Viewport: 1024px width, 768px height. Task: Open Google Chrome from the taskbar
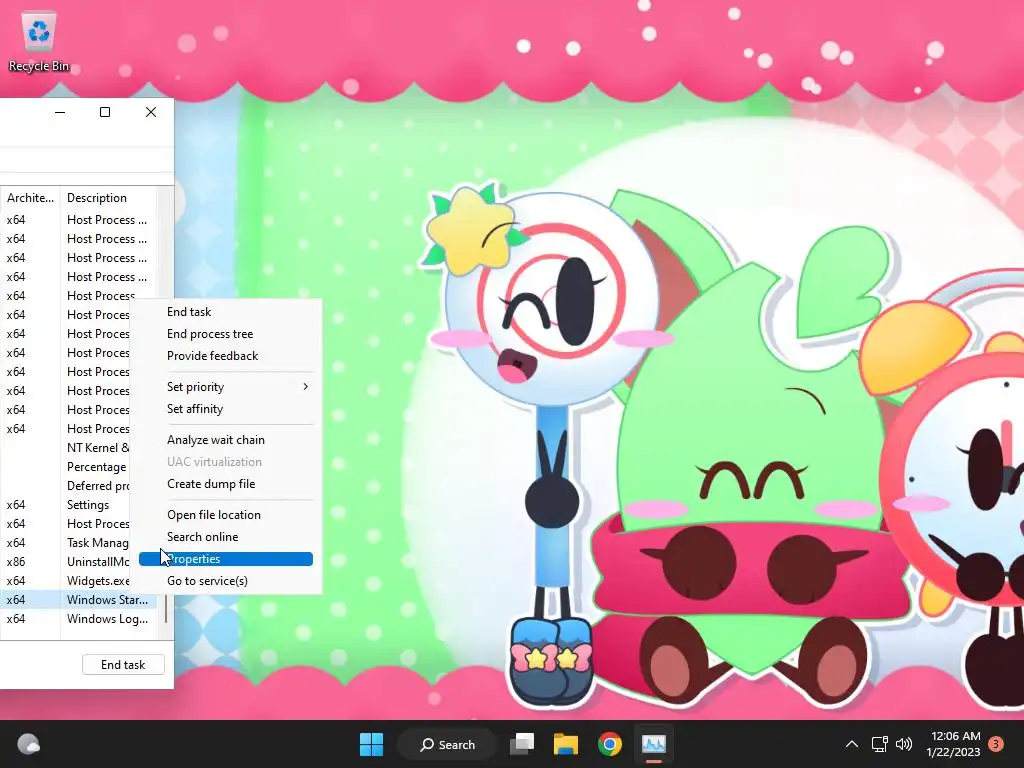click(x=609, y=744)
